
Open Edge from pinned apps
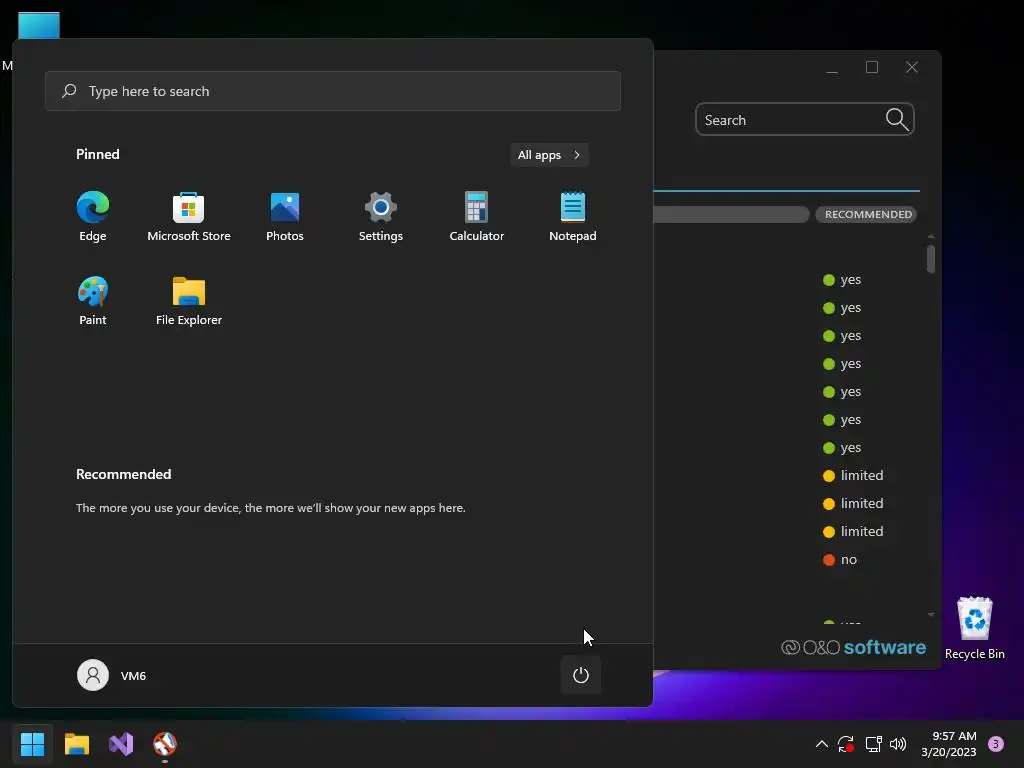click(93, 217)
